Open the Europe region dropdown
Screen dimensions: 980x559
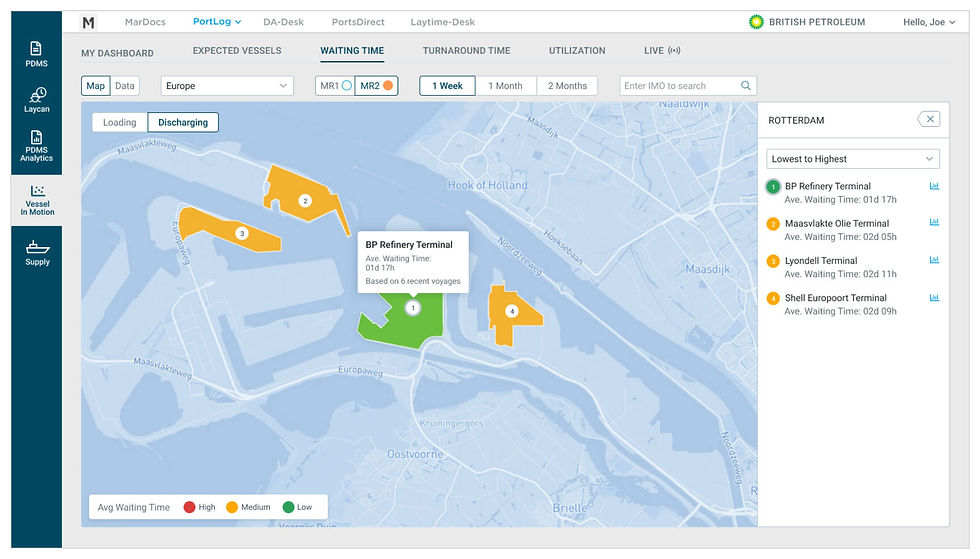click(x=227, y=86)
